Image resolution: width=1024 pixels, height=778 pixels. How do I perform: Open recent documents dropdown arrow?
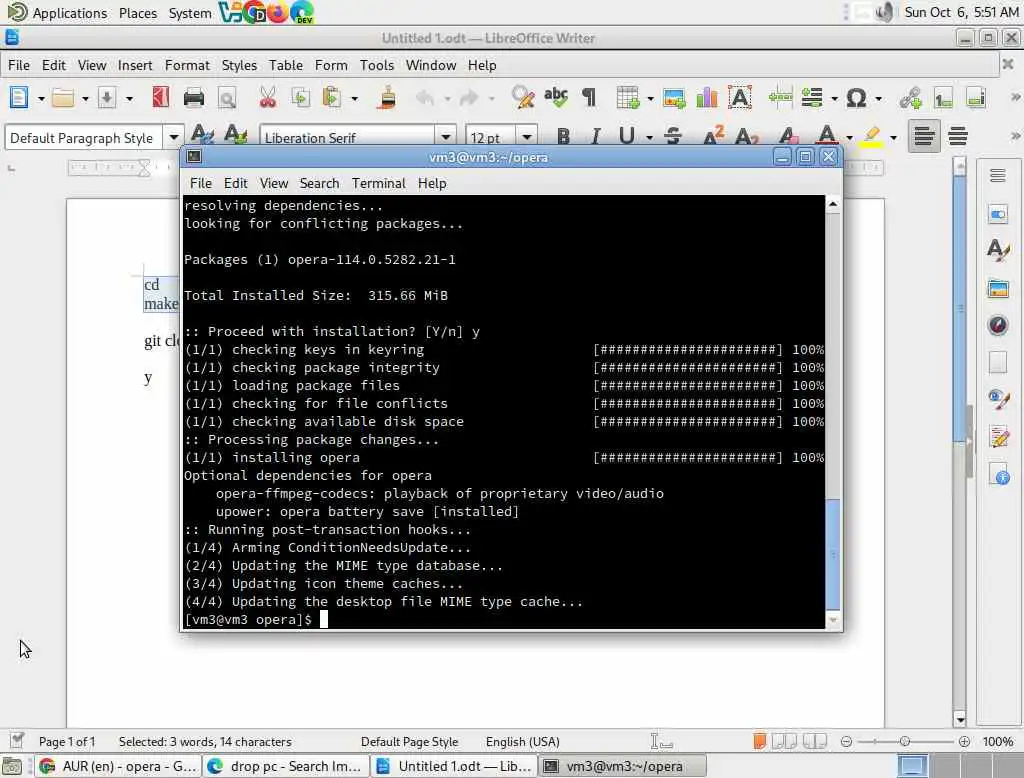(85, 99)
